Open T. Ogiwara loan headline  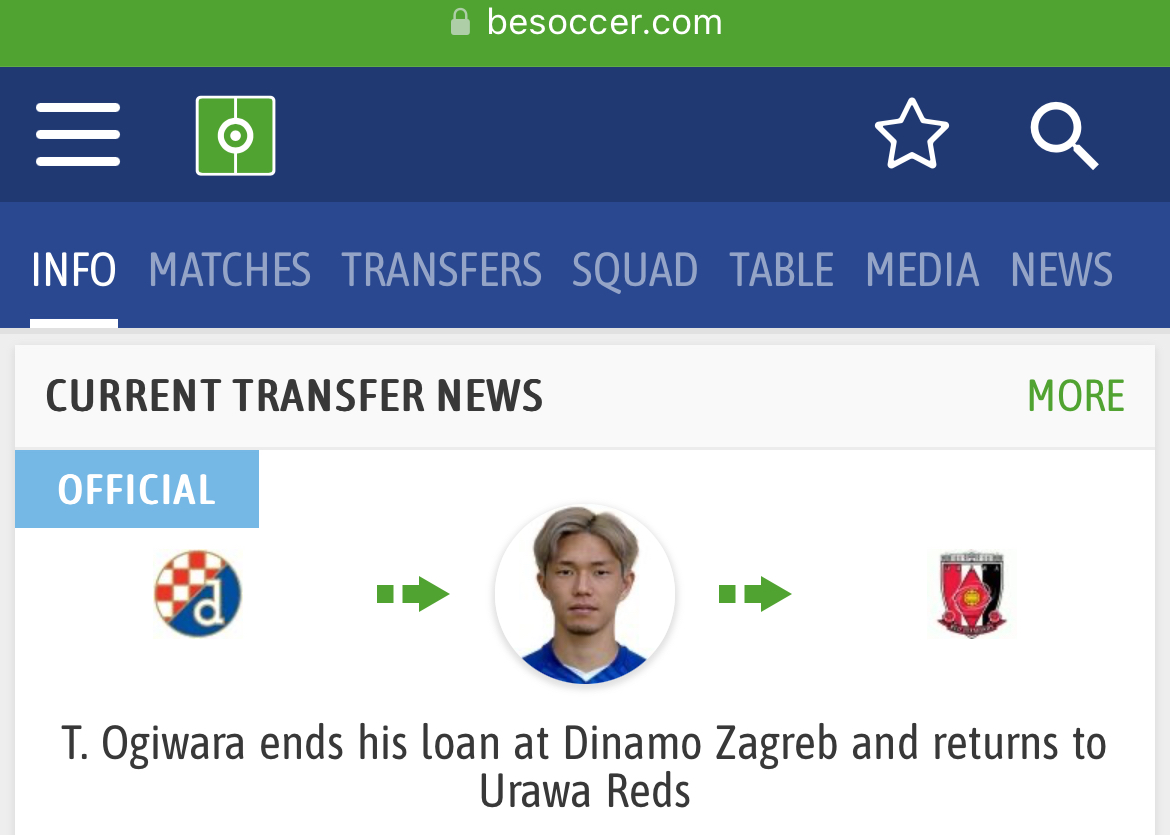[584, 767]
